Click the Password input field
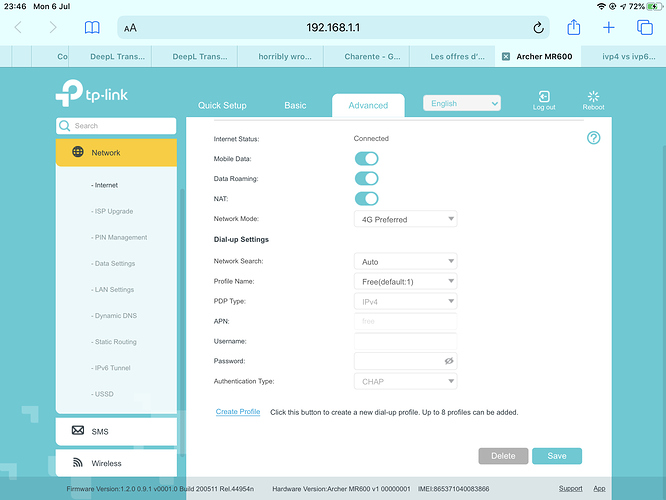 click(406, 361)
